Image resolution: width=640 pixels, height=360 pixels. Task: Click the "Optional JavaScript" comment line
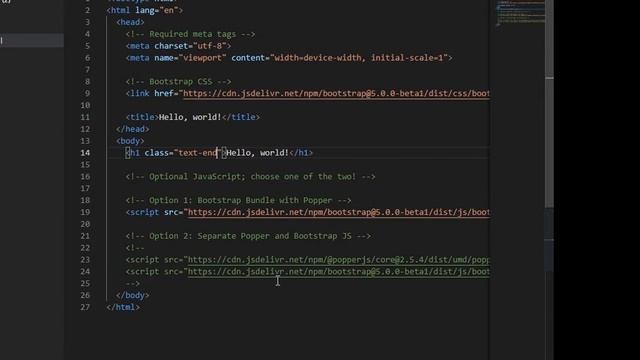coord(250,177)
